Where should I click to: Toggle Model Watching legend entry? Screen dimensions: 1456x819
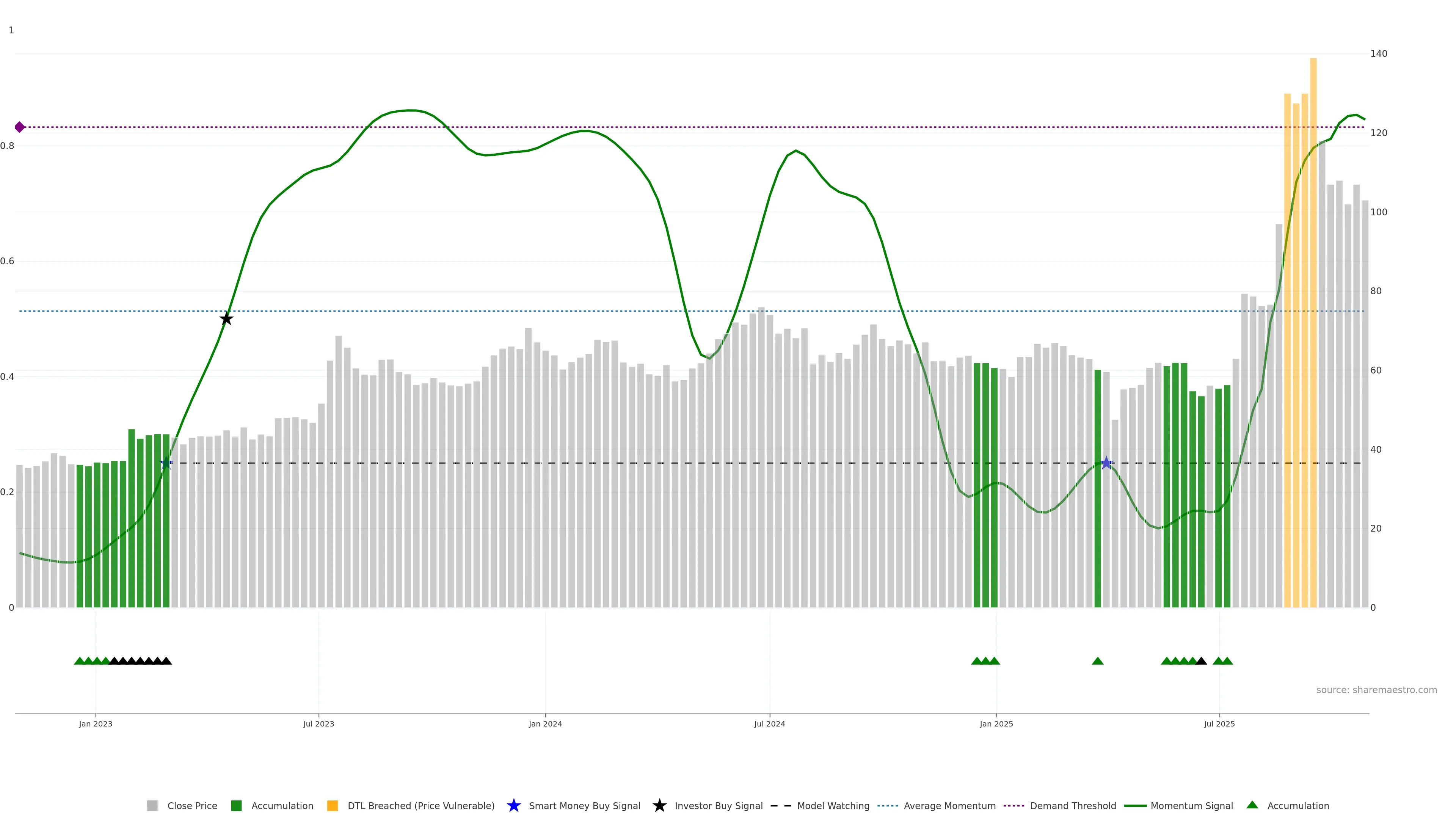pyautogui.click(x=833, y=805)
